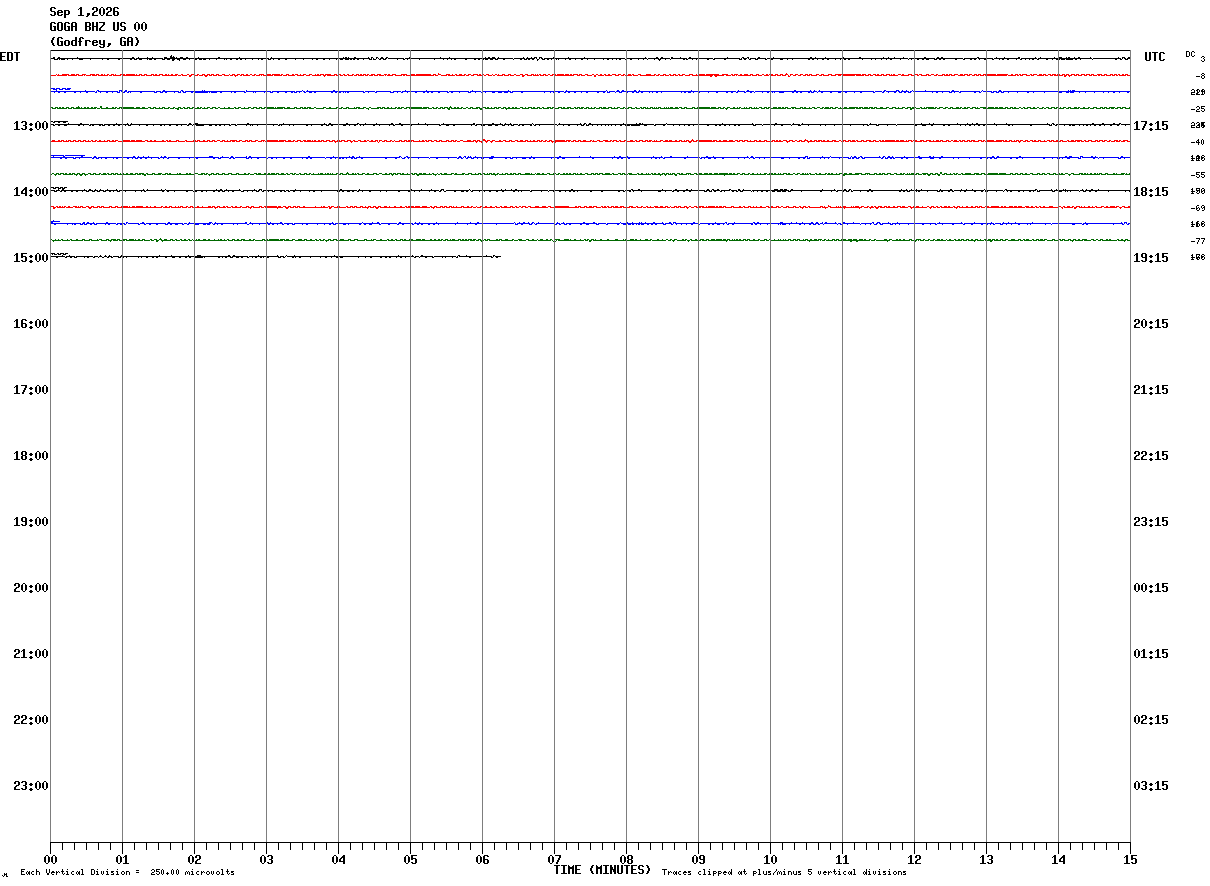Image resolution: width=1210 pixels, height=886 pixels.
Task: Click the end of the last black trace
Action: tap(499, 257)
